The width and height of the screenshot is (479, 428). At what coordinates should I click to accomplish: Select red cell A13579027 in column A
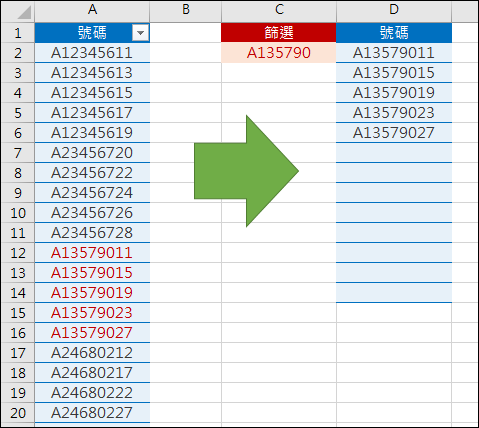tap(92, 333)
